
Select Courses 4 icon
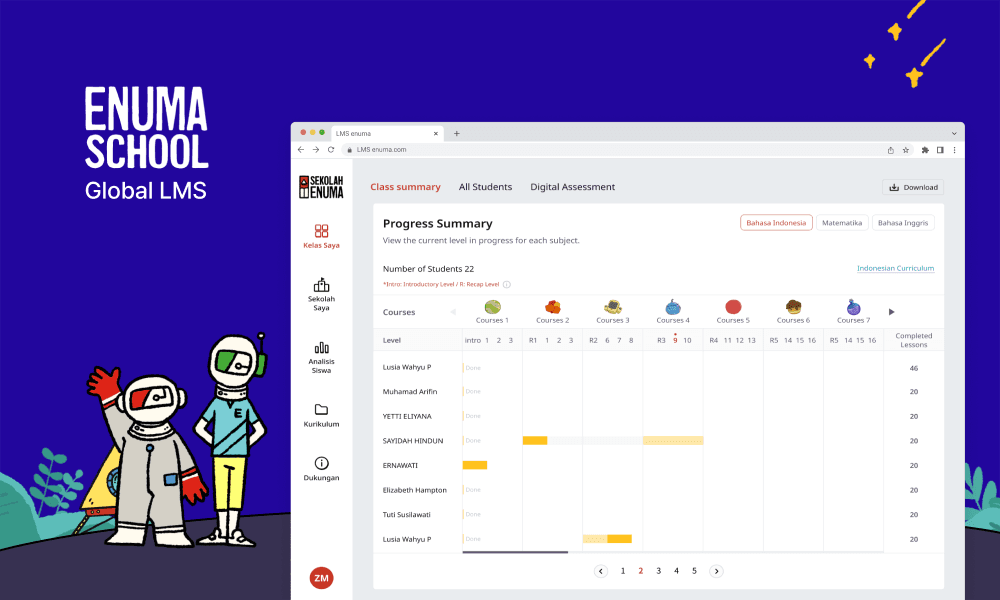click(673, 307)
